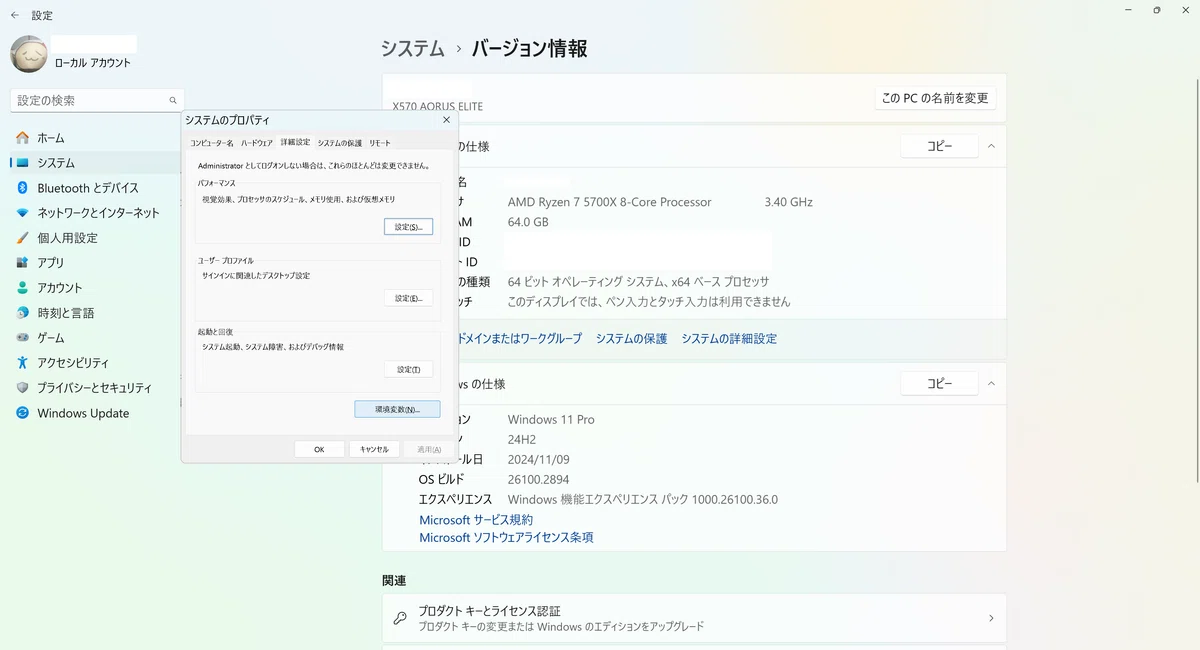Open Microsoft サービス規約 link

pyautogui.click(x=476, y=520)
